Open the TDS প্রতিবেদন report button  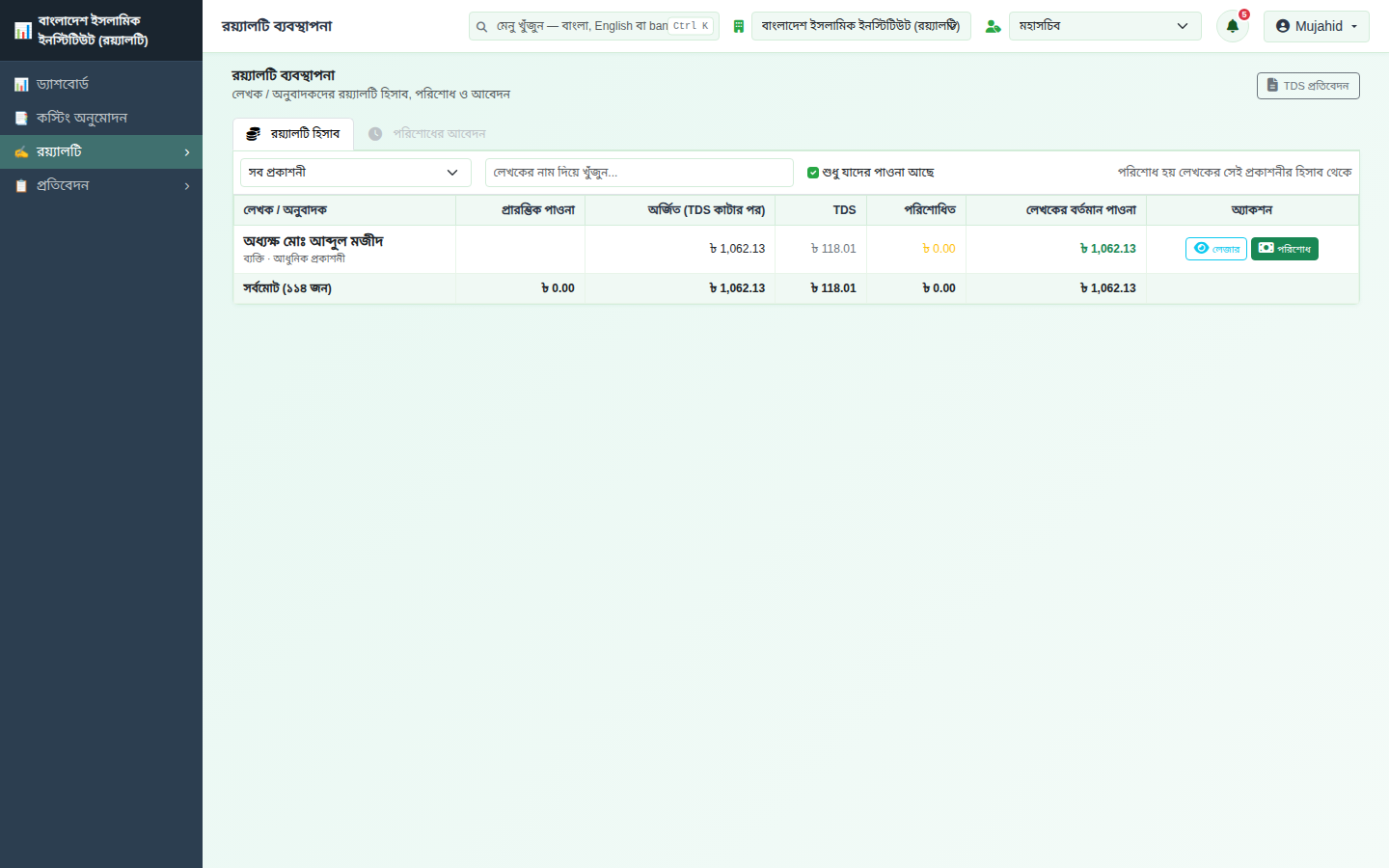coord(1308,86)
